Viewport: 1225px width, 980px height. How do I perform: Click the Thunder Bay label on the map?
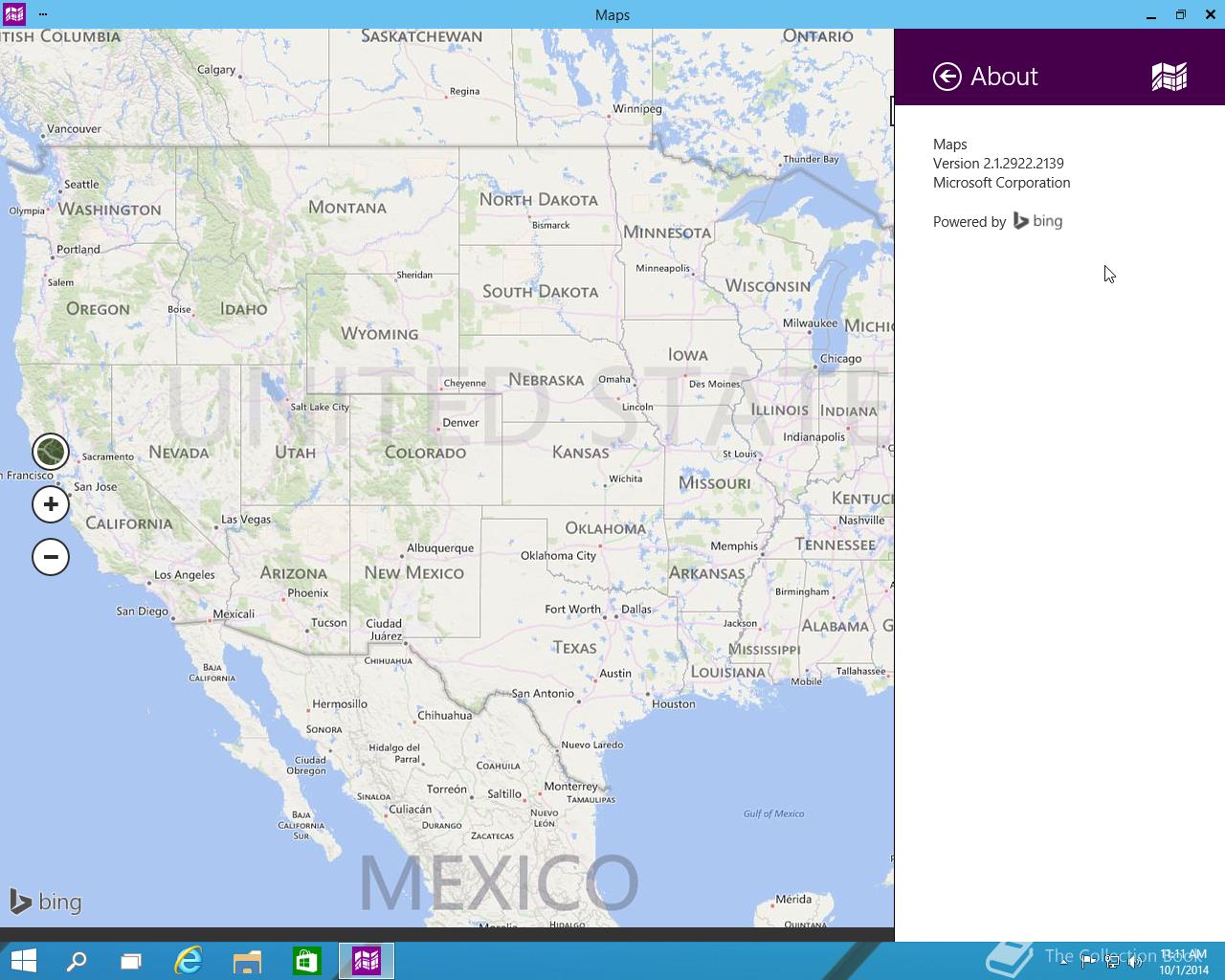(811, 160)
